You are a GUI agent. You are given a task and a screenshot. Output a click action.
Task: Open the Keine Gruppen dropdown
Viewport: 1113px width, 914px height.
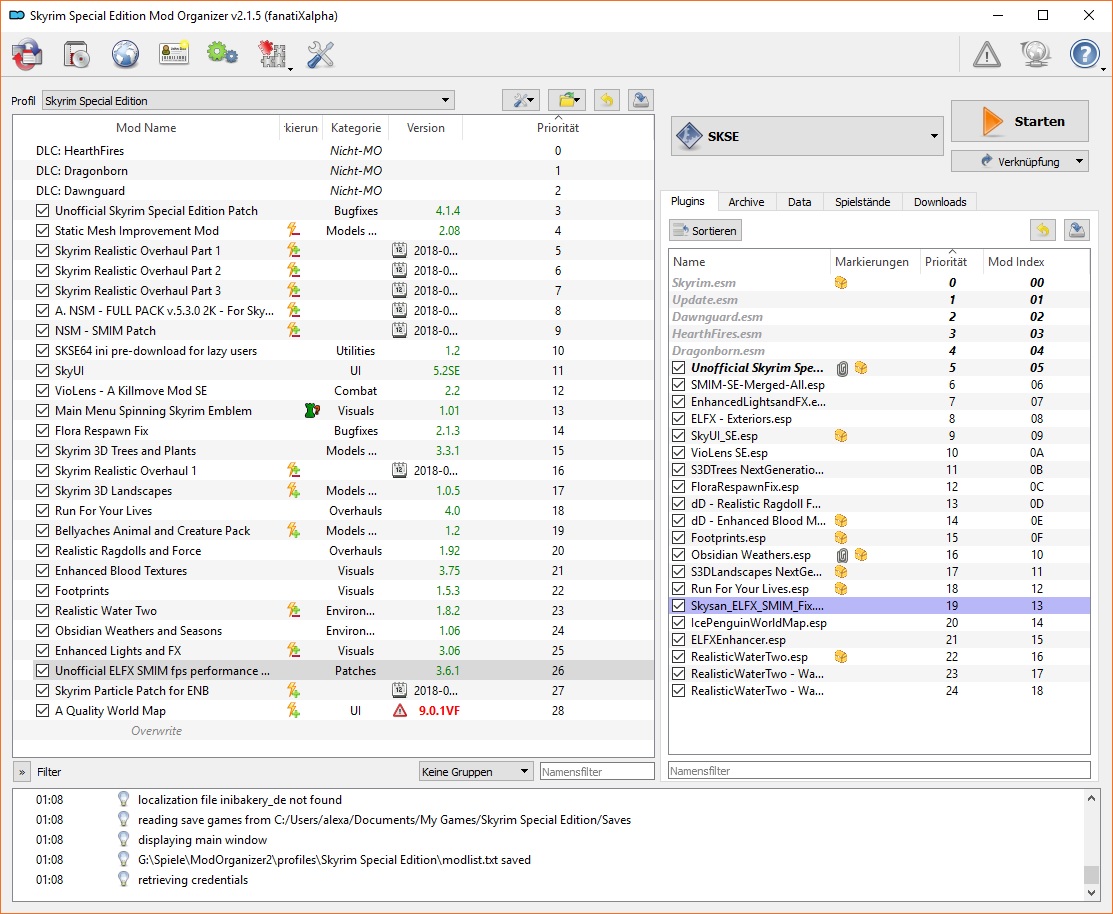[476, 771]
